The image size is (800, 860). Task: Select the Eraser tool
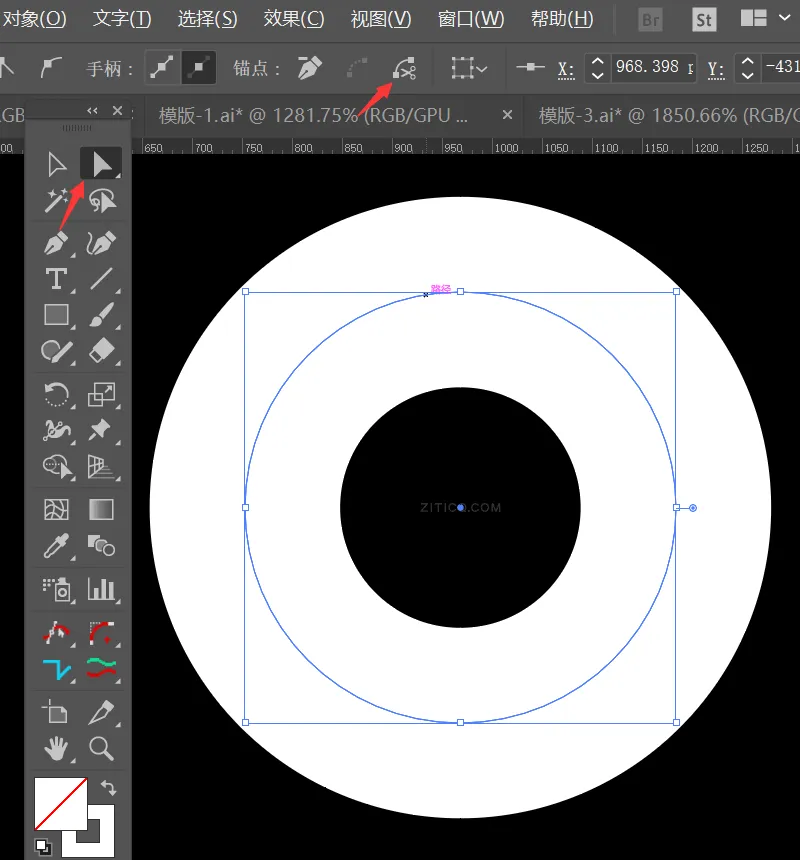[102, 351]
